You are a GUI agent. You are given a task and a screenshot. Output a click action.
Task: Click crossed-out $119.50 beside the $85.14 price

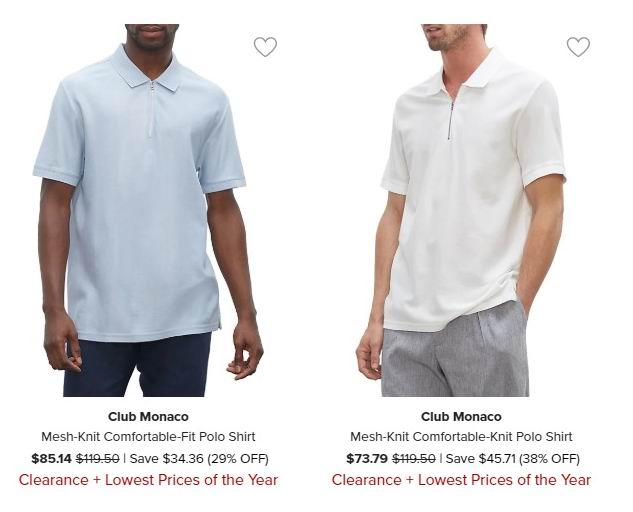(x=98, y=459)
